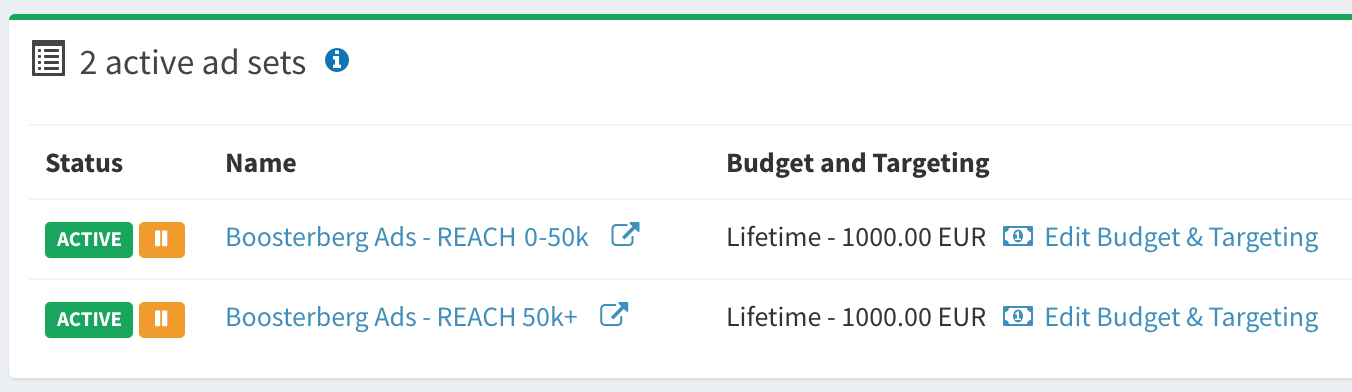Click ACTIVE status badge for REACH 0-50k
Screen dimensions: 1352x392
[x=89, y=239]
